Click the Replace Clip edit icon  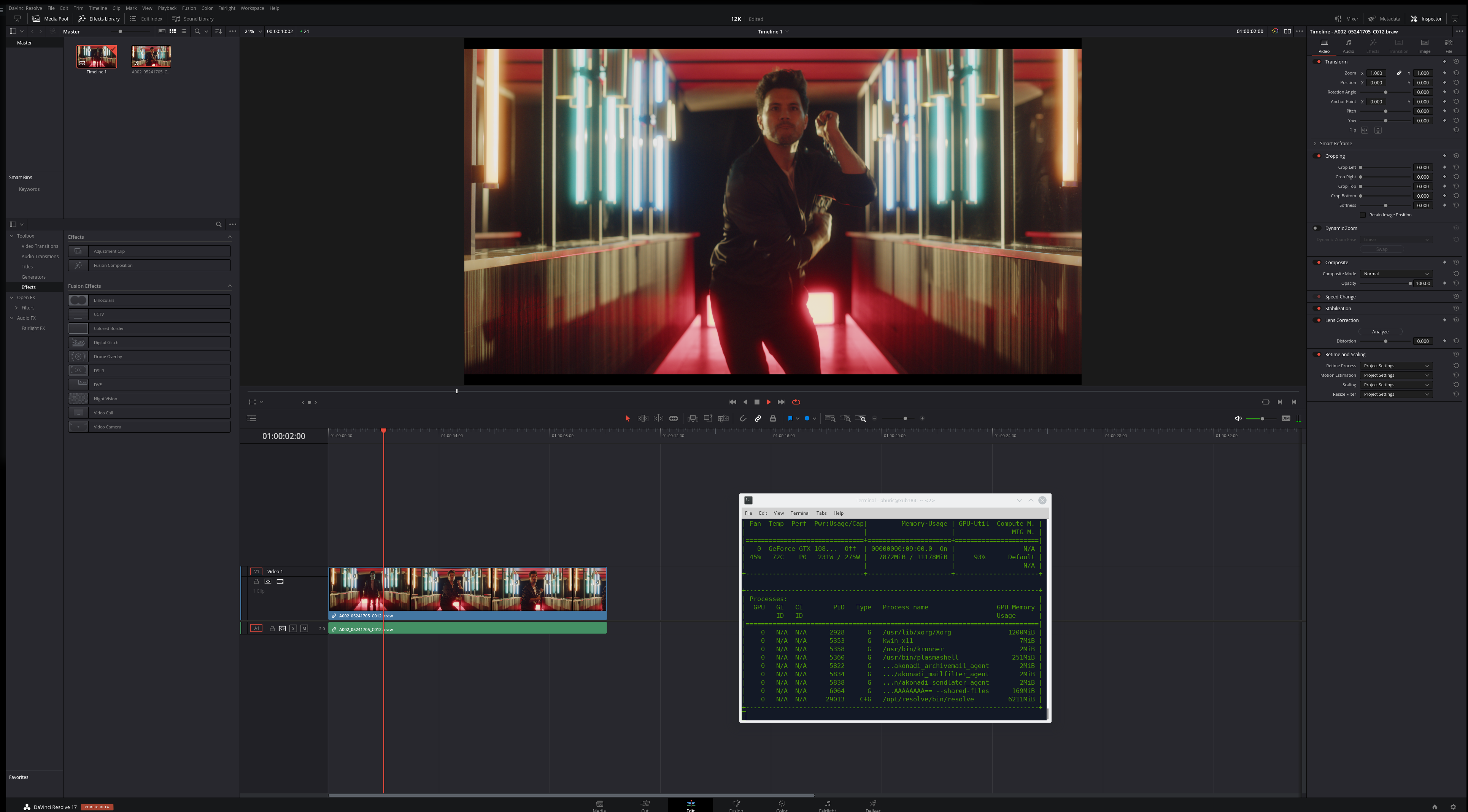[x=723, y=418]
